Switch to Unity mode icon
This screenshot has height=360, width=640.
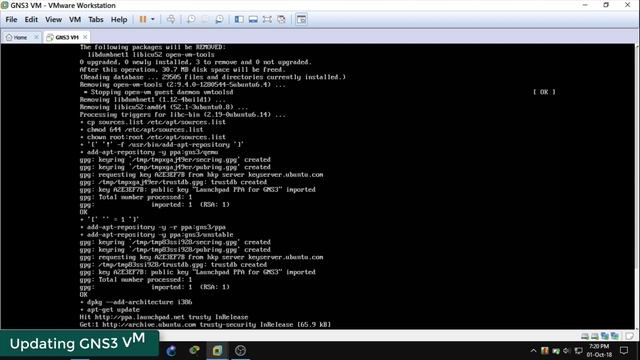[281, 19]
